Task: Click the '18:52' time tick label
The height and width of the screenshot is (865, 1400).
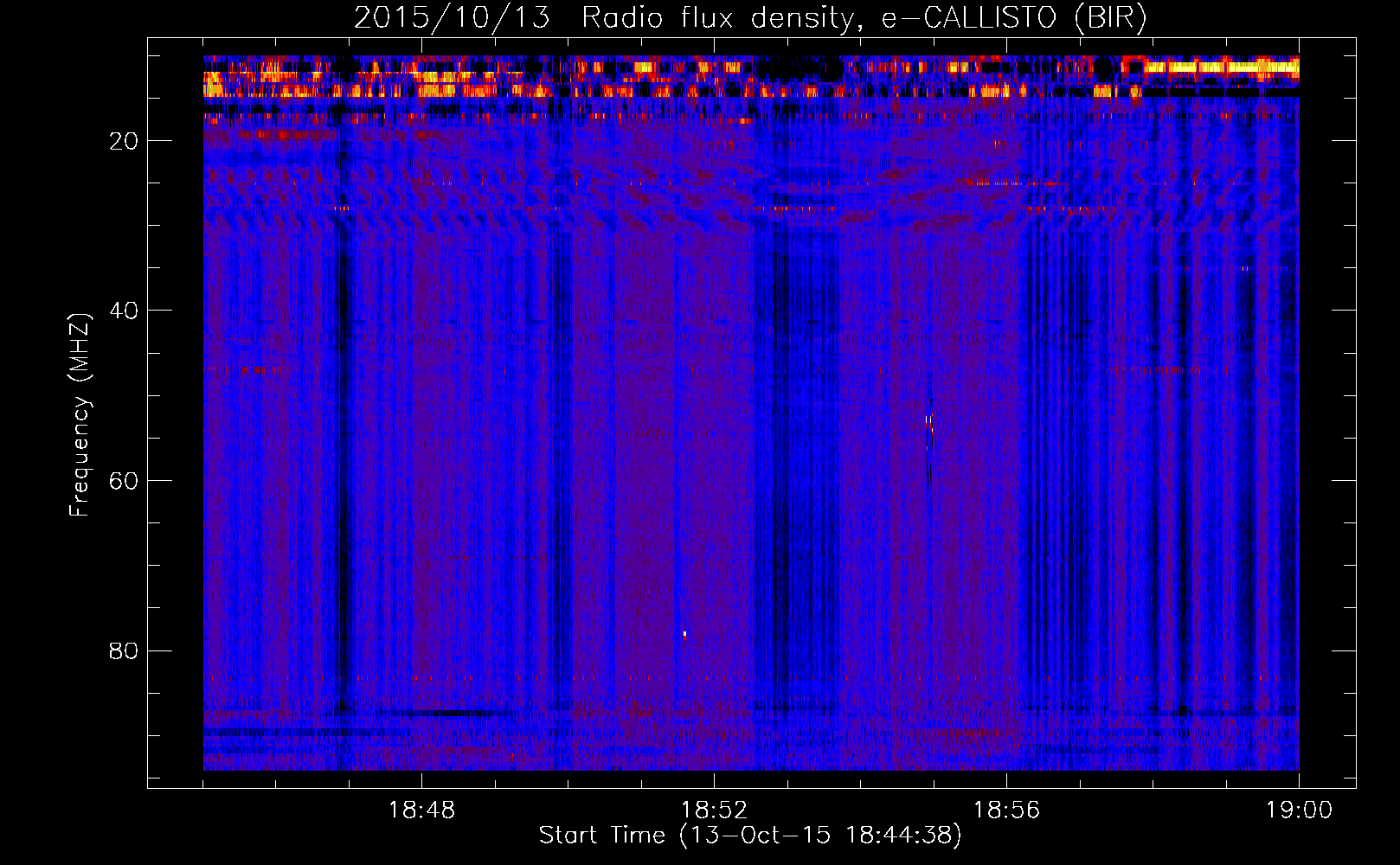Action: [715, 811]
